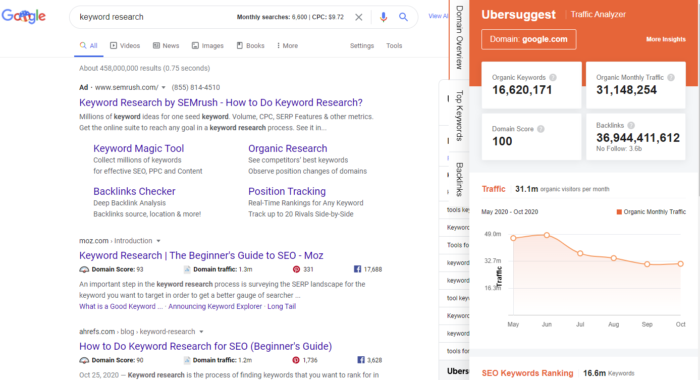700x380 pixels.
Task: Expand the ahrefs.com result dropdown arrow
Action: tap(201, 332)
